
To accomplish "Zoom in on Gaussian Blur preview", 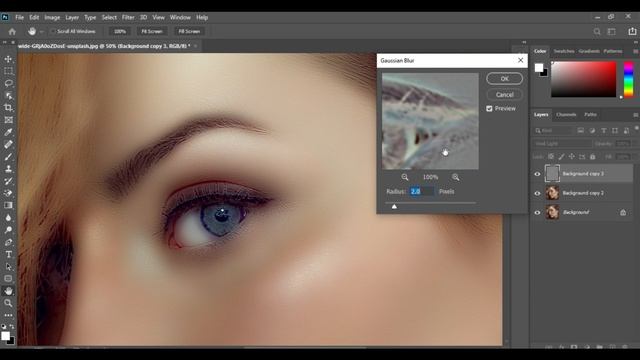I will pos(456,177).
